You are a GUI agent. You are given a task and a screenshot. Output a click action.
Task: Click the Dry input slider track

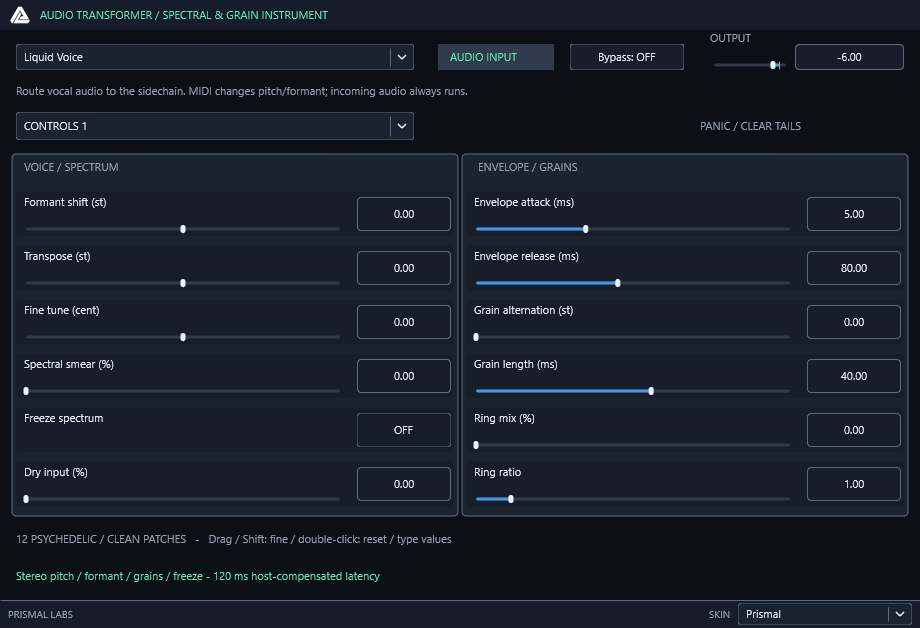183,499
